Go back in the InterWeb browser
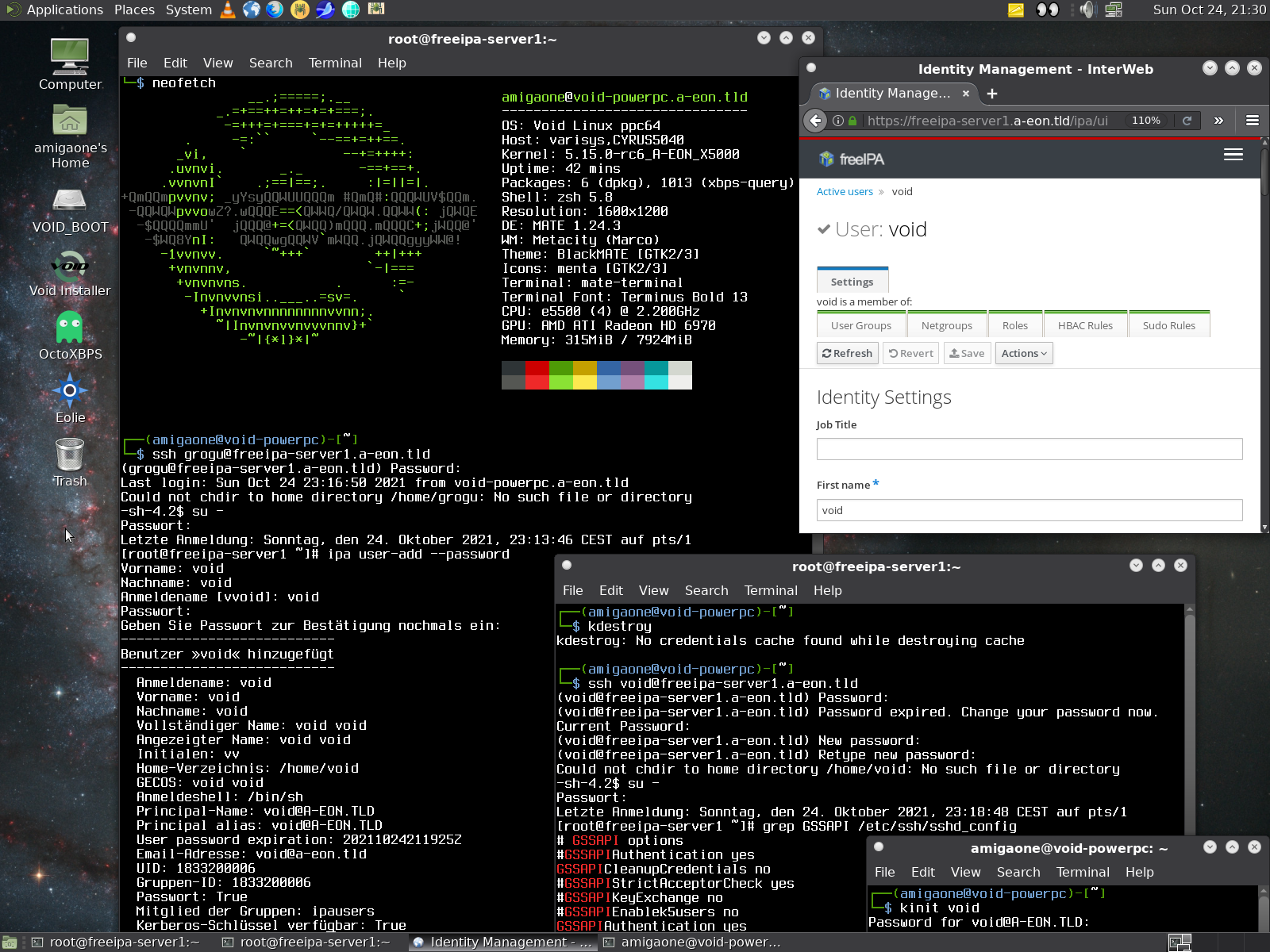 click(815, 121)
